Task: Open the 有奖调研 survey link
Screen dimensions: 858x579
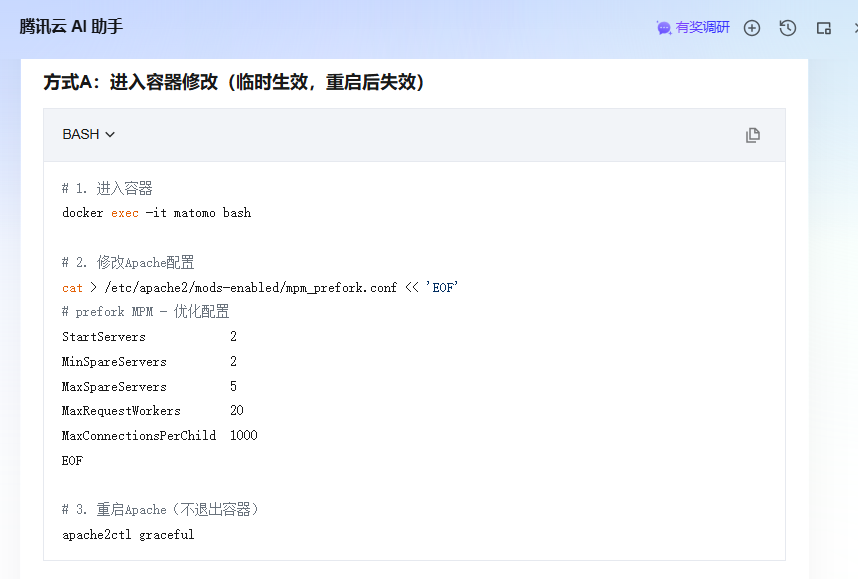Action: (693, 28)
